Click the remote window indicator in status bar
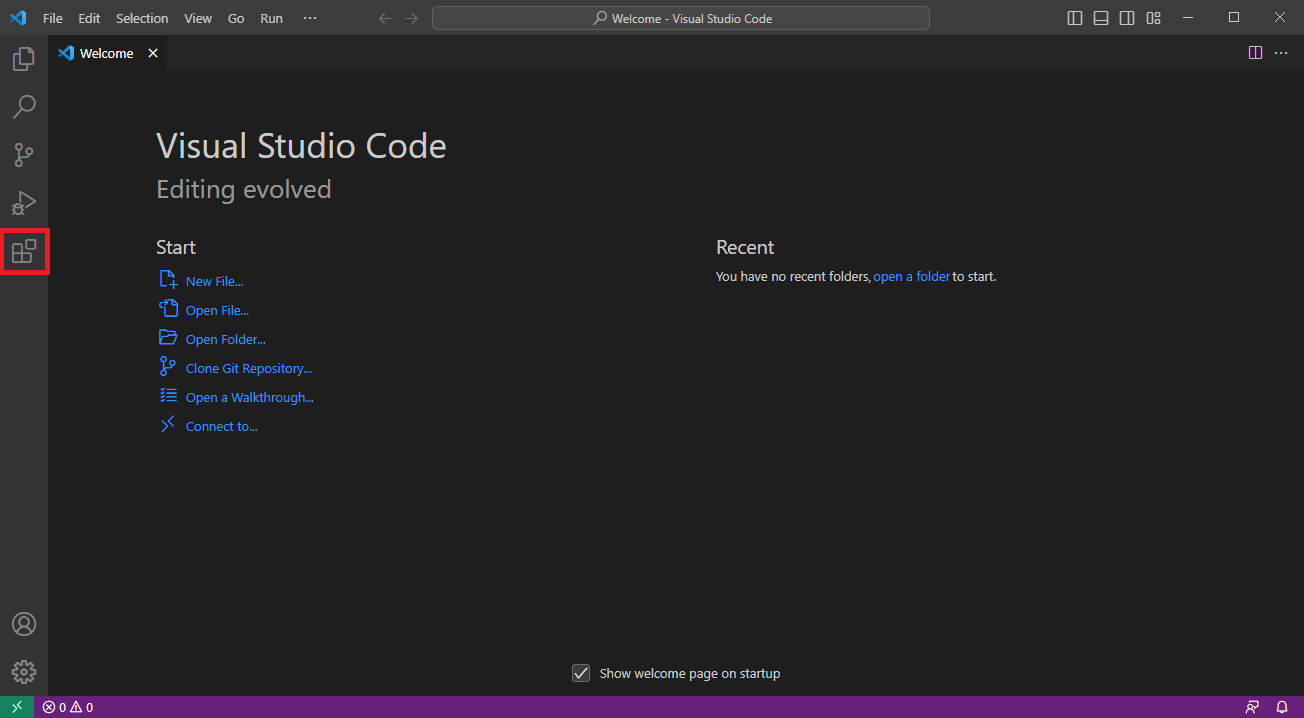The height and width of the screenshot is (718, 1304). [17, 707]
